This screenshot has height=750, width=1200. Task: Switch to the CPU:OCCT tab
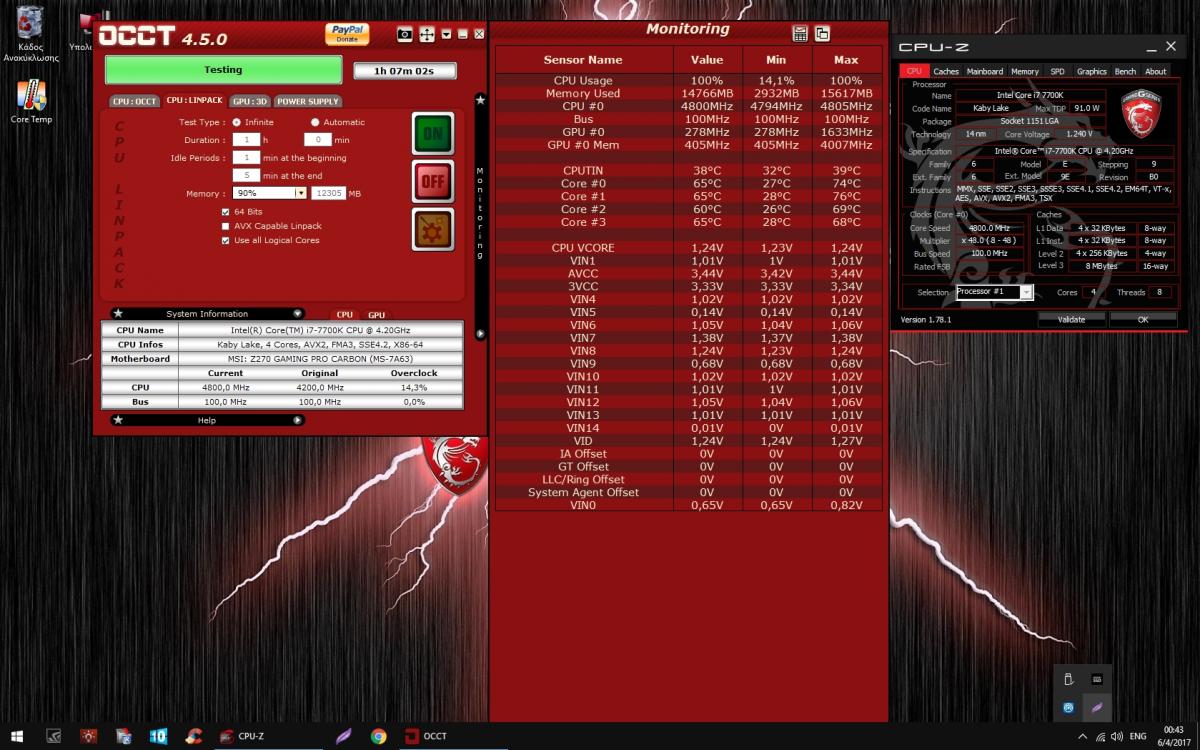tap(134, 101)
